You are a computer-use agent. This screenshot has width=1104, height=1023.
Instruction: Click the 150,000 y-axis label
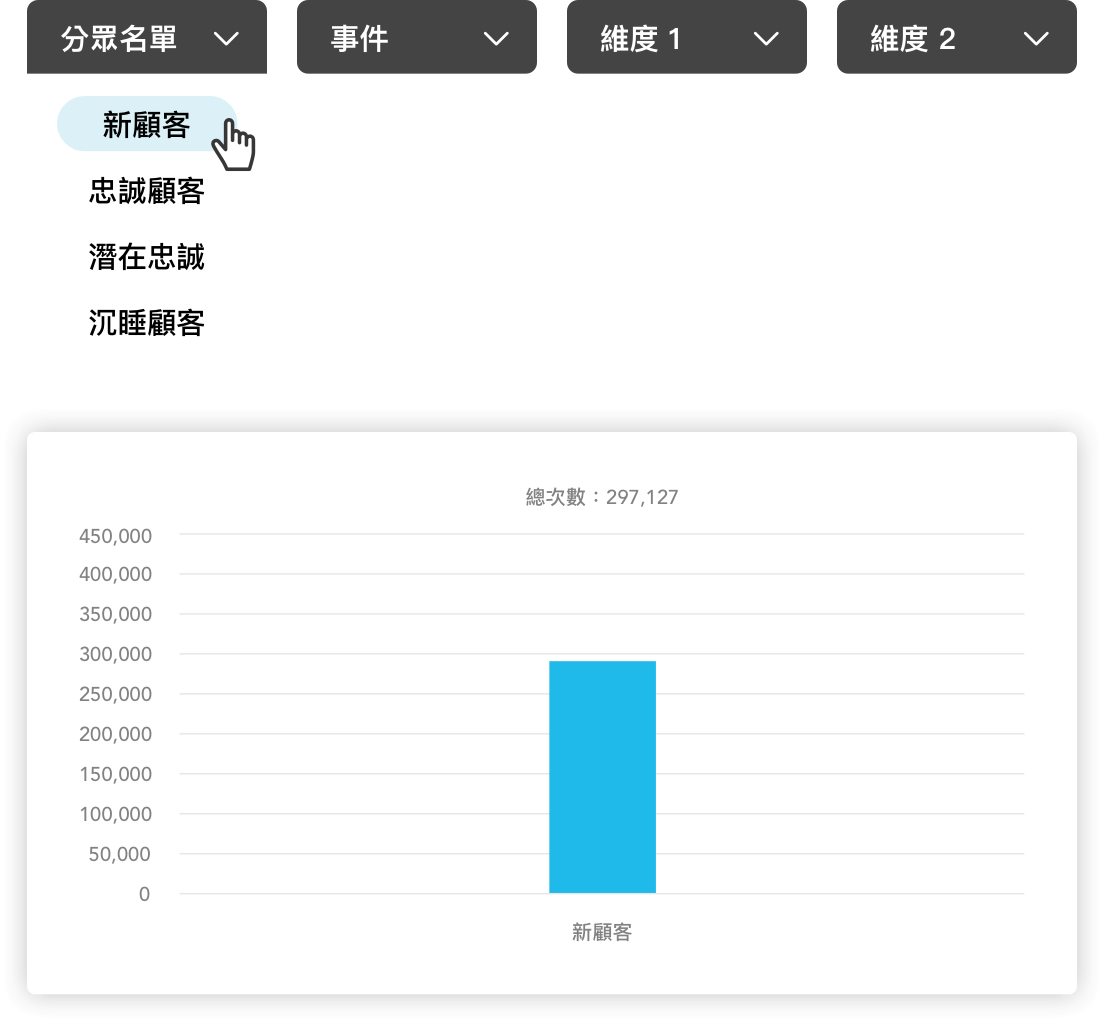(x=115, y=774)
